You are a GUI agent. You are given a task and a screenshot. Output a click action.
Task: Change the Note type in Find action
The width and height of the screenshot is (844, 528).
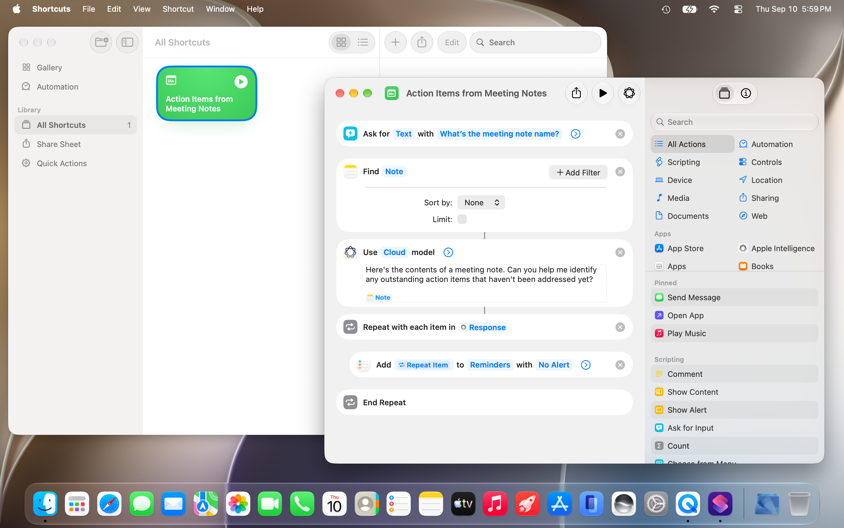(x=394, y=172)
